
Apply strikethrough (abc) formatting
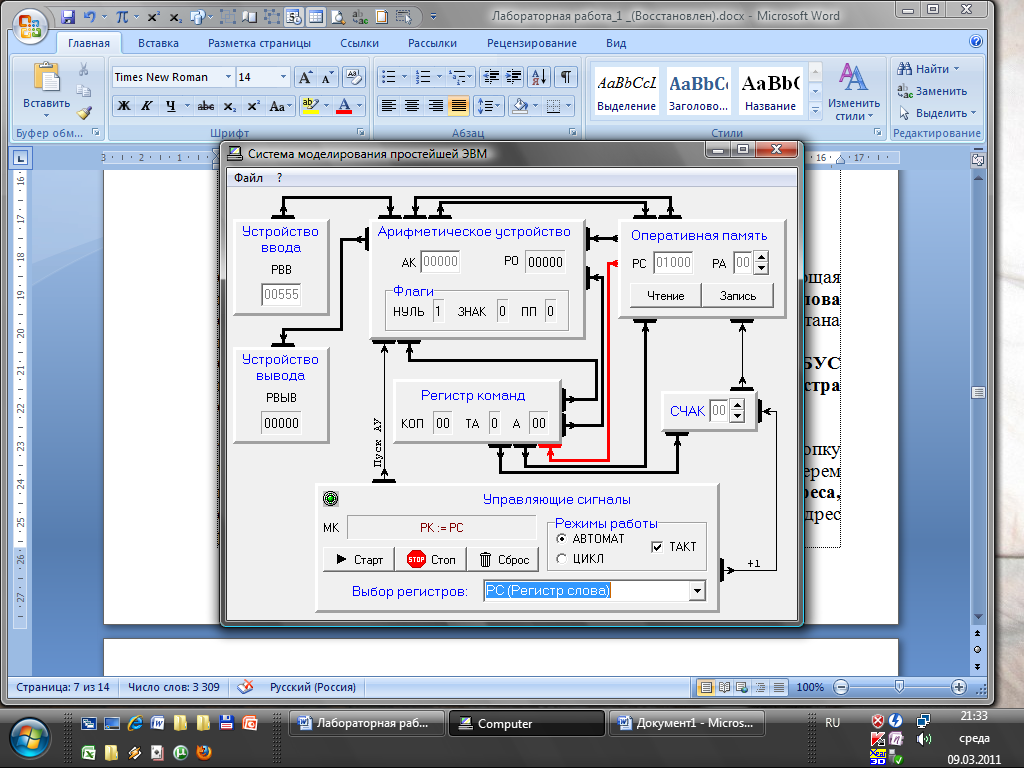[x=206, y=106]
